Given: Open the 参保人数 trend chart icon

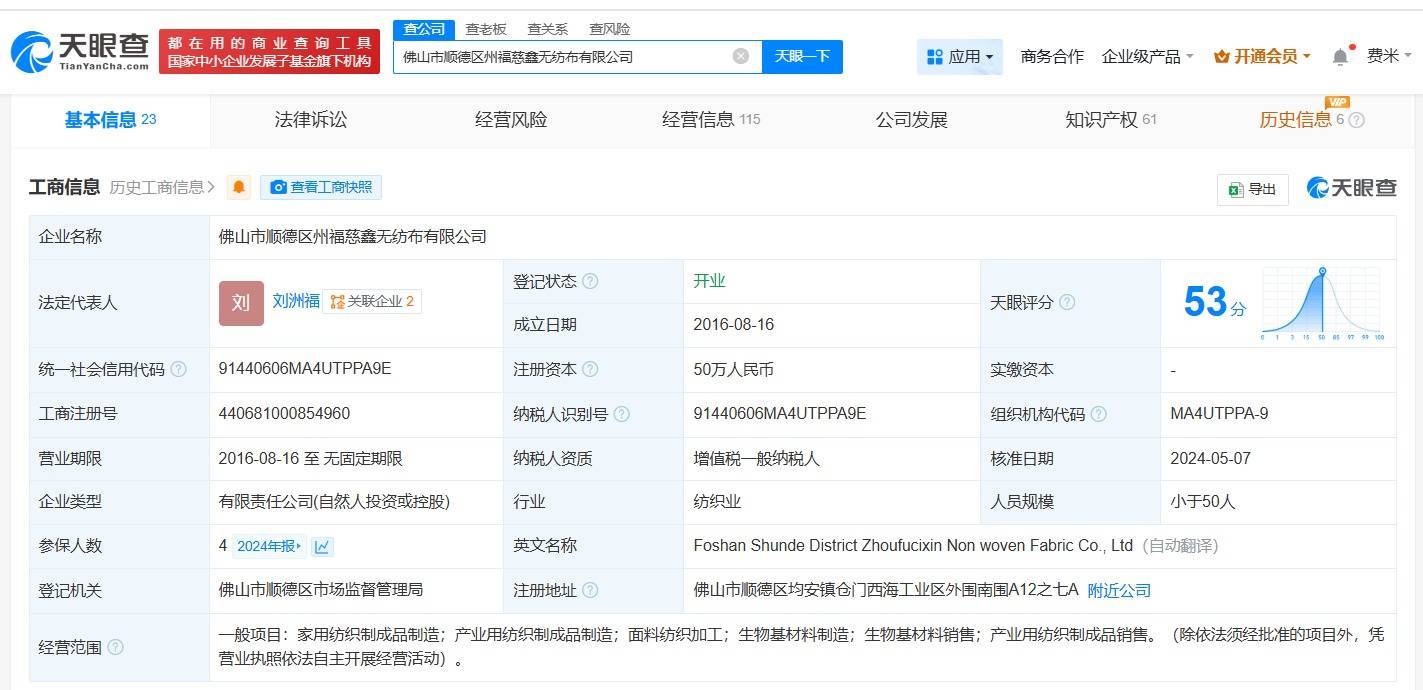Looking at the screenshot, I should 322,546.
